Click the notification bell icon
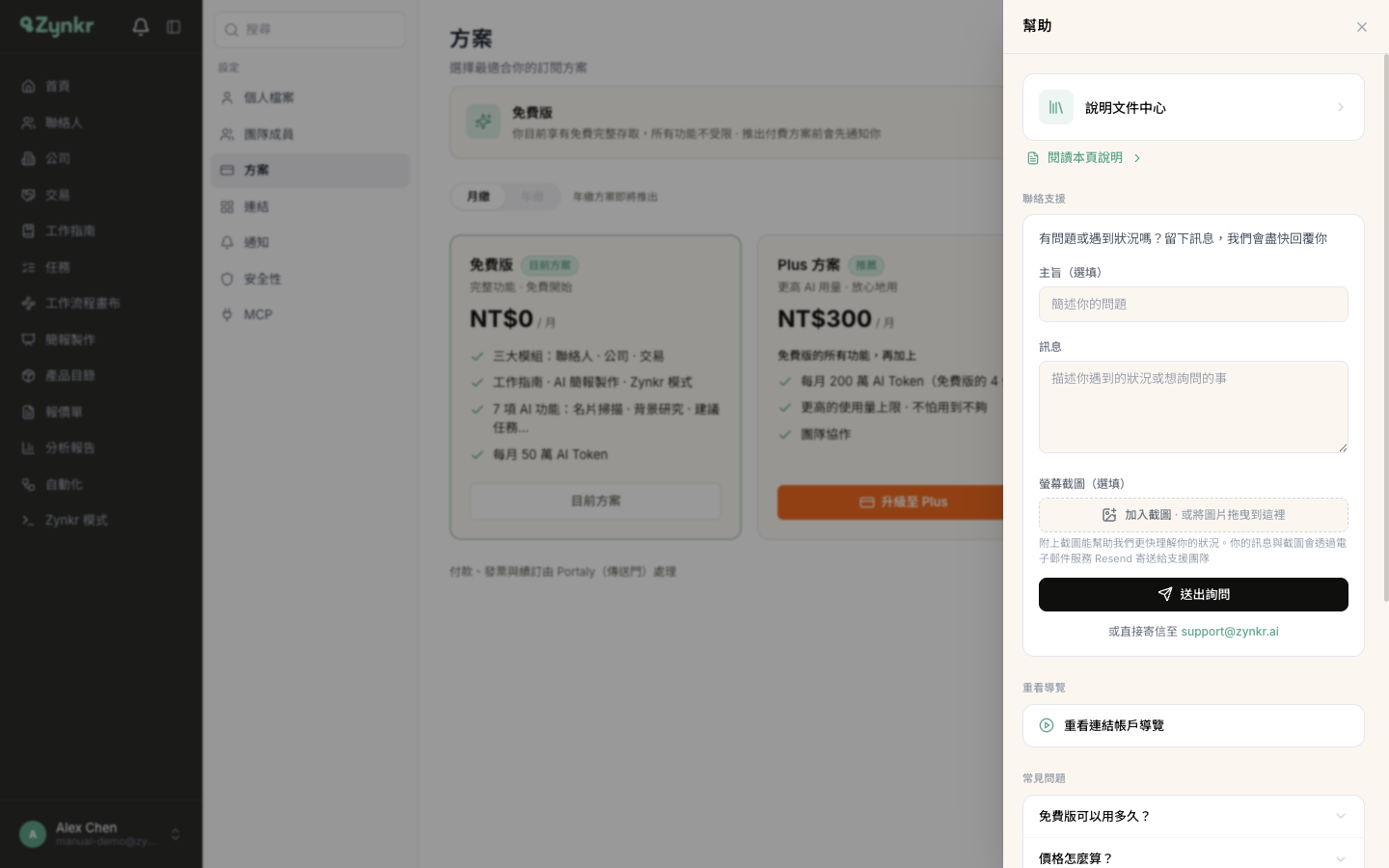1389x868 pixels. 141,27
